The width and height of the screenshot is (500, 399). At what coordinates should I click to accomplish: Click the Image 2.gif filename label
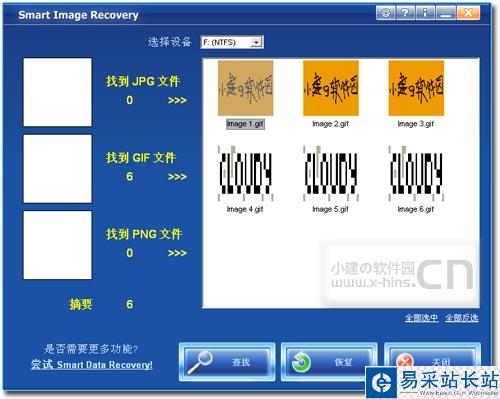click(330, 124)
